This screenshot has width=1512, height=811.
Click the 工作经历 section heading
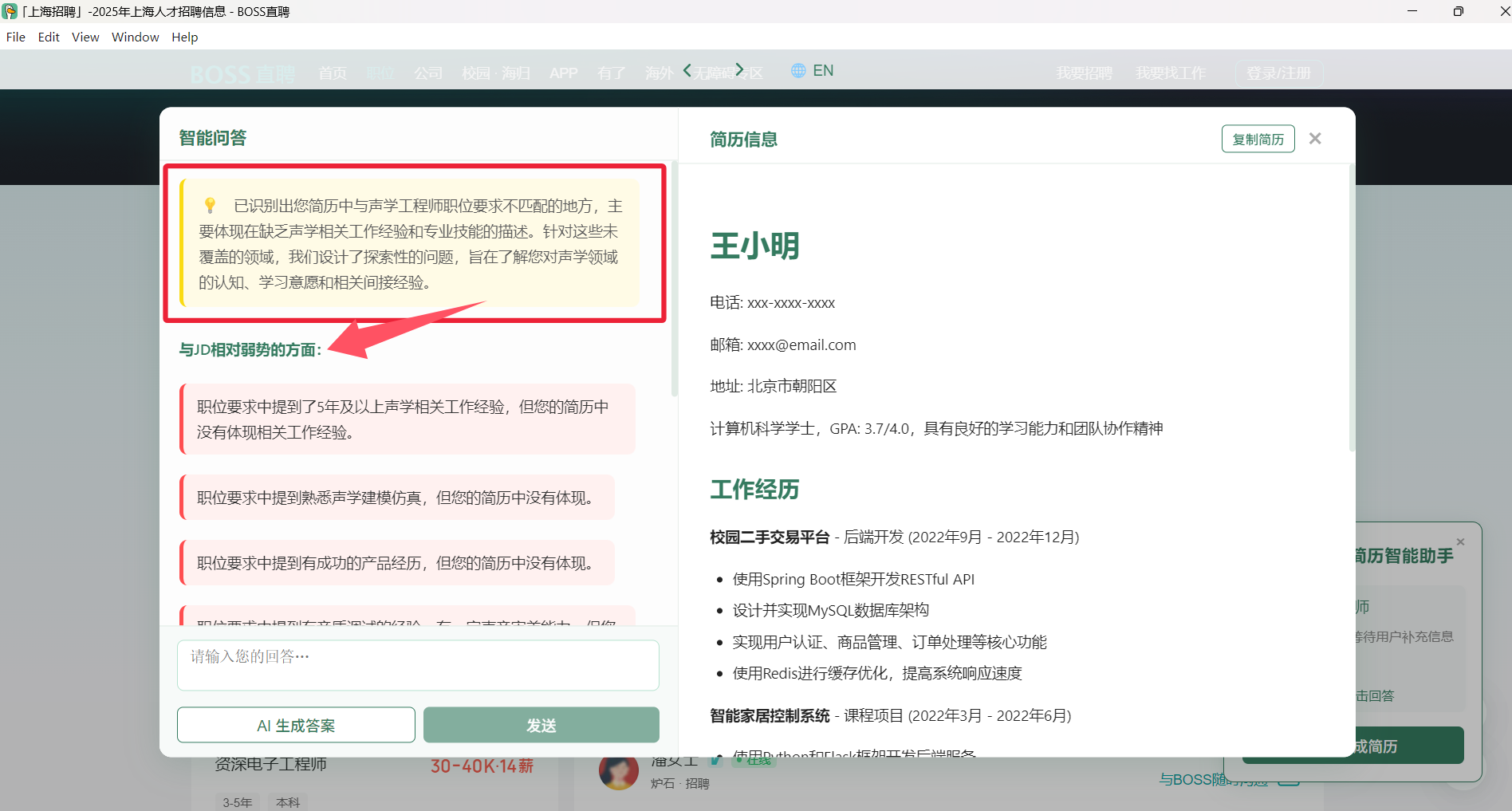(x=754, y=490)
